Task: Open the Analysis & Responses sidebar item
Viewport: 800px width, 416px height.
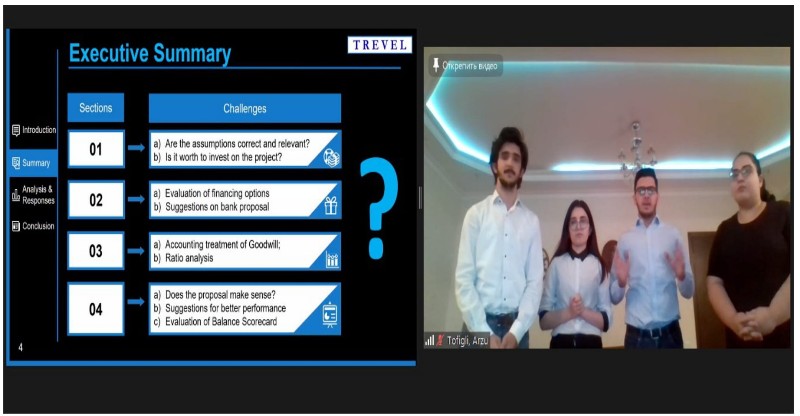Action: pos(34,194)
